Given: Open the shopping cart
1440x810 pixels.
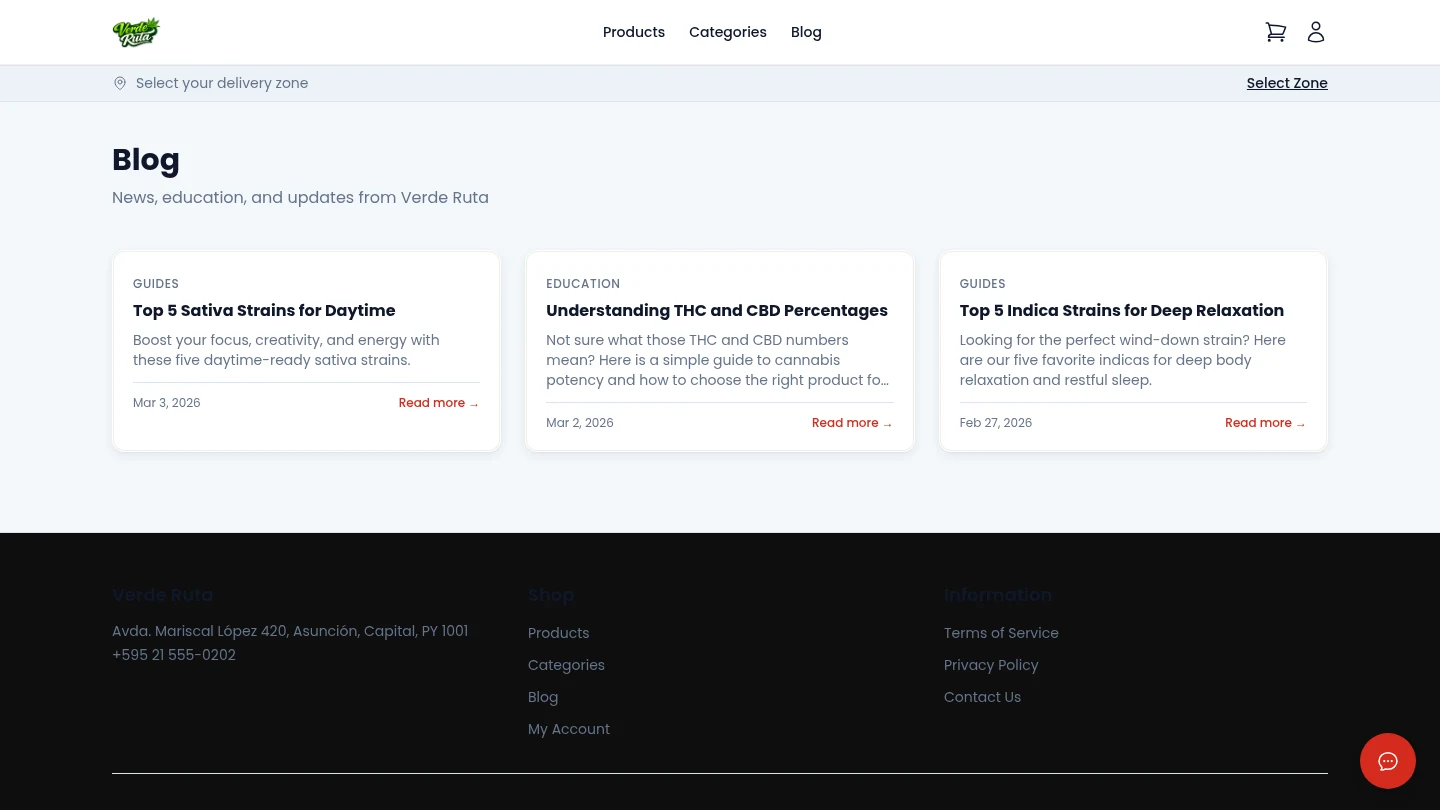Looking at the screenshot, I should [1275, 32].
